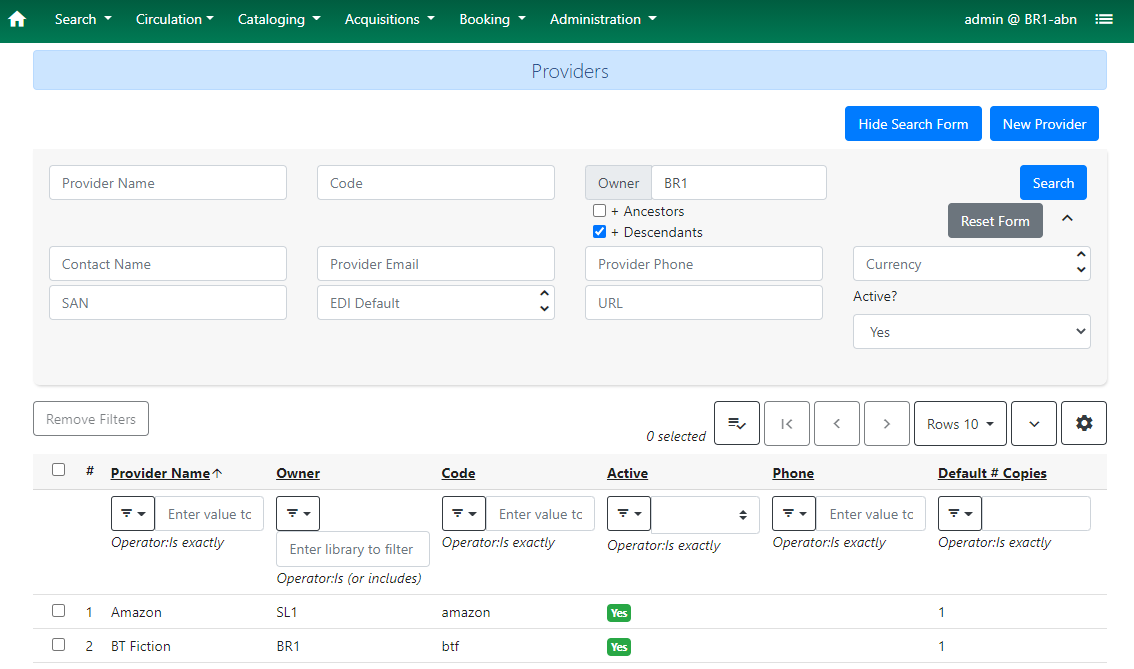Click the Provider Name search field
This screenshot has width=1134, height=669.
pyautogui.click(x=168, y=183)
